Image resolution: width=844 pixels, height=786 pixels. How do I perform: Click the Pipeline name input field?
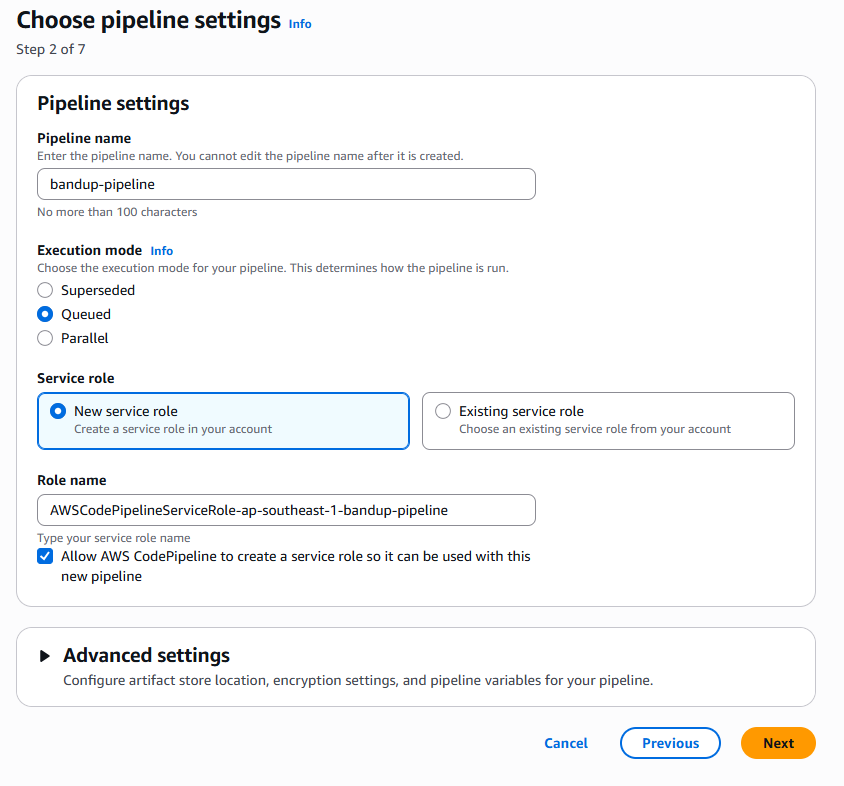tap(286, 184)
